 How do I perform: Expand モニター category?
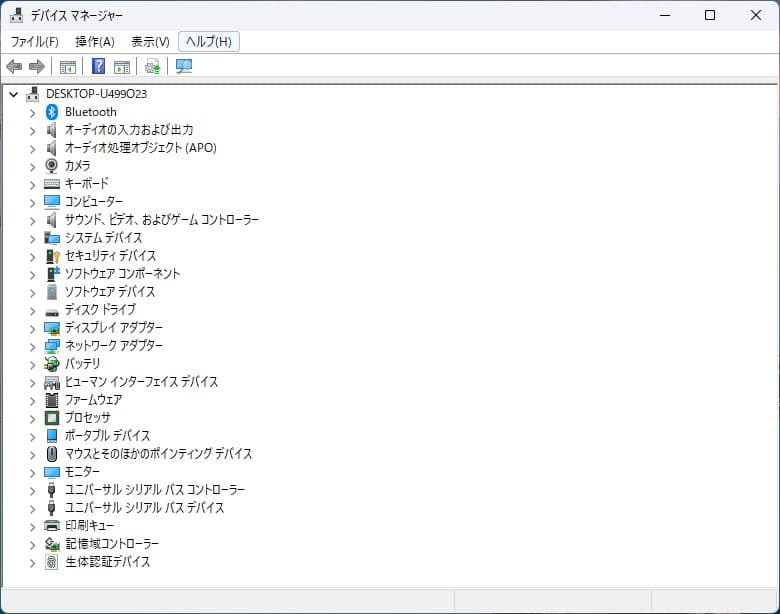tap(32, 473)
